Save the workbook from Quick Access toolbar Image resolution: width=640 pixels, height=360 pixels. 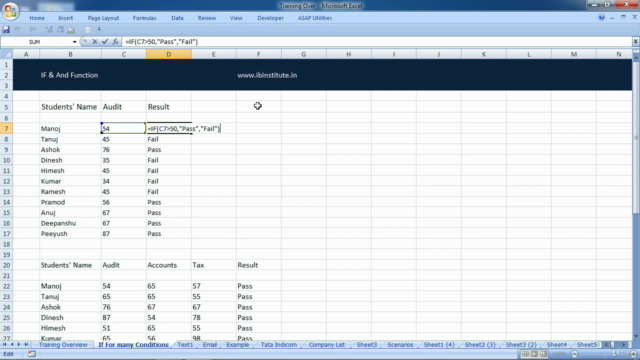click(6, 29)
